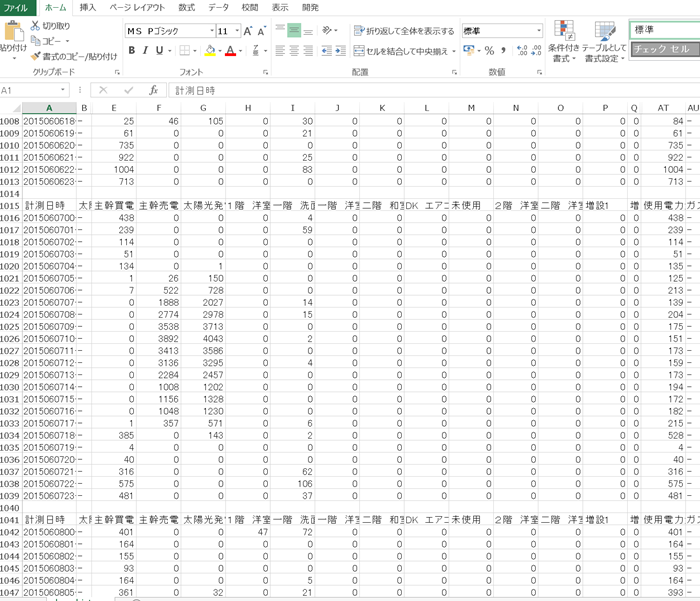Switch to the 挿入 (Insert) tab
This screenshot has width=700, height=601.
(87, 7)
